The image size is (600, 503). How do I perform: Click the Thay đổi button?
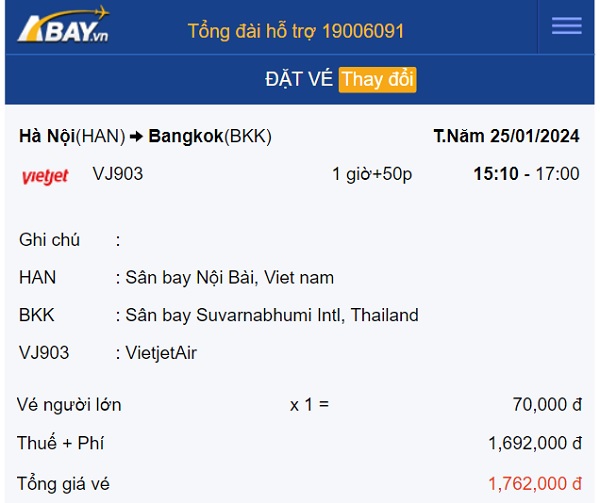pyautogui.click(x=377, y=80)
